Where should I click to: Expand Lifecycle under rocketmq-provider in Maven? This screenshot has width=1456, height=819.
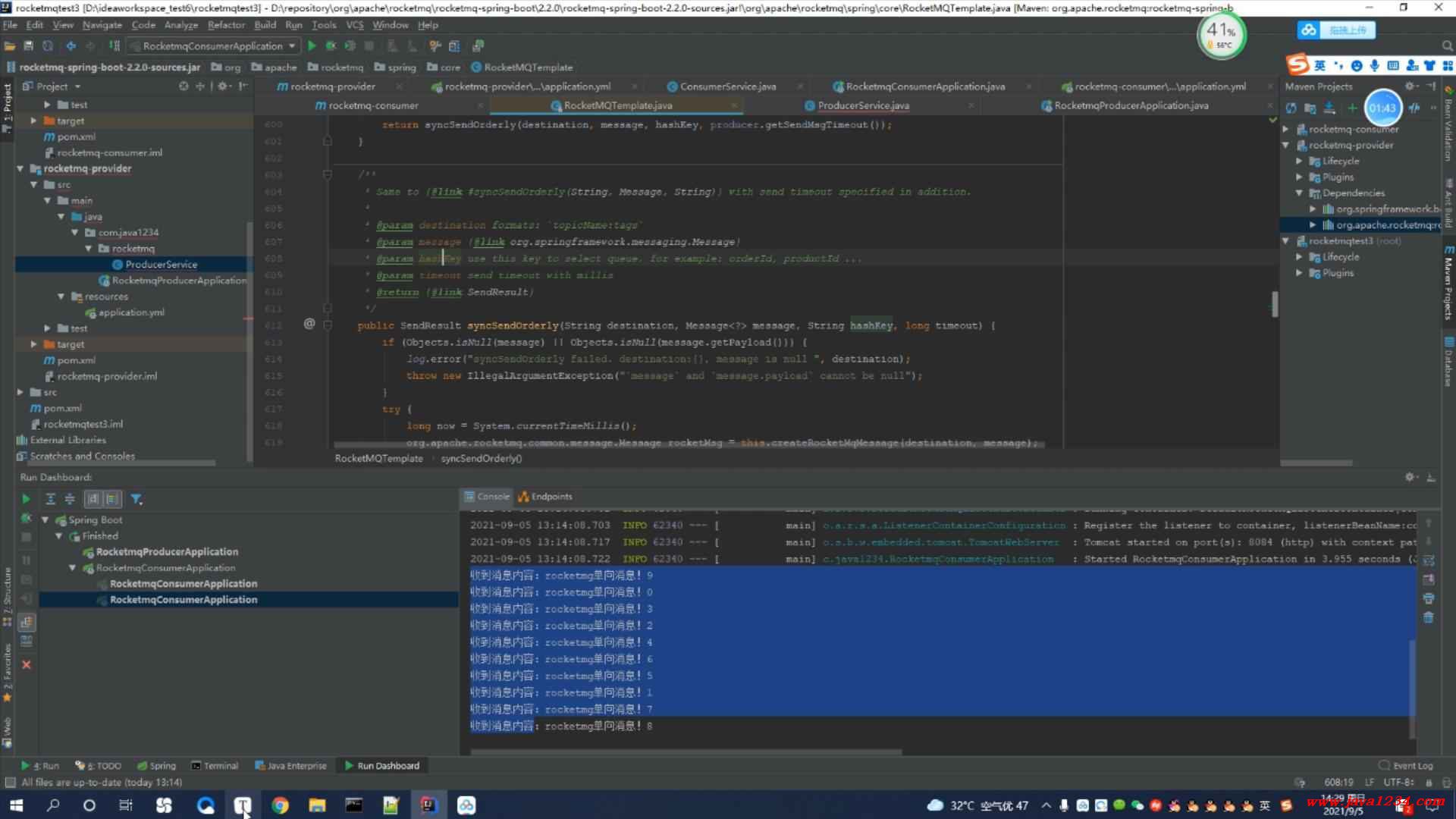click(1299, 161)
